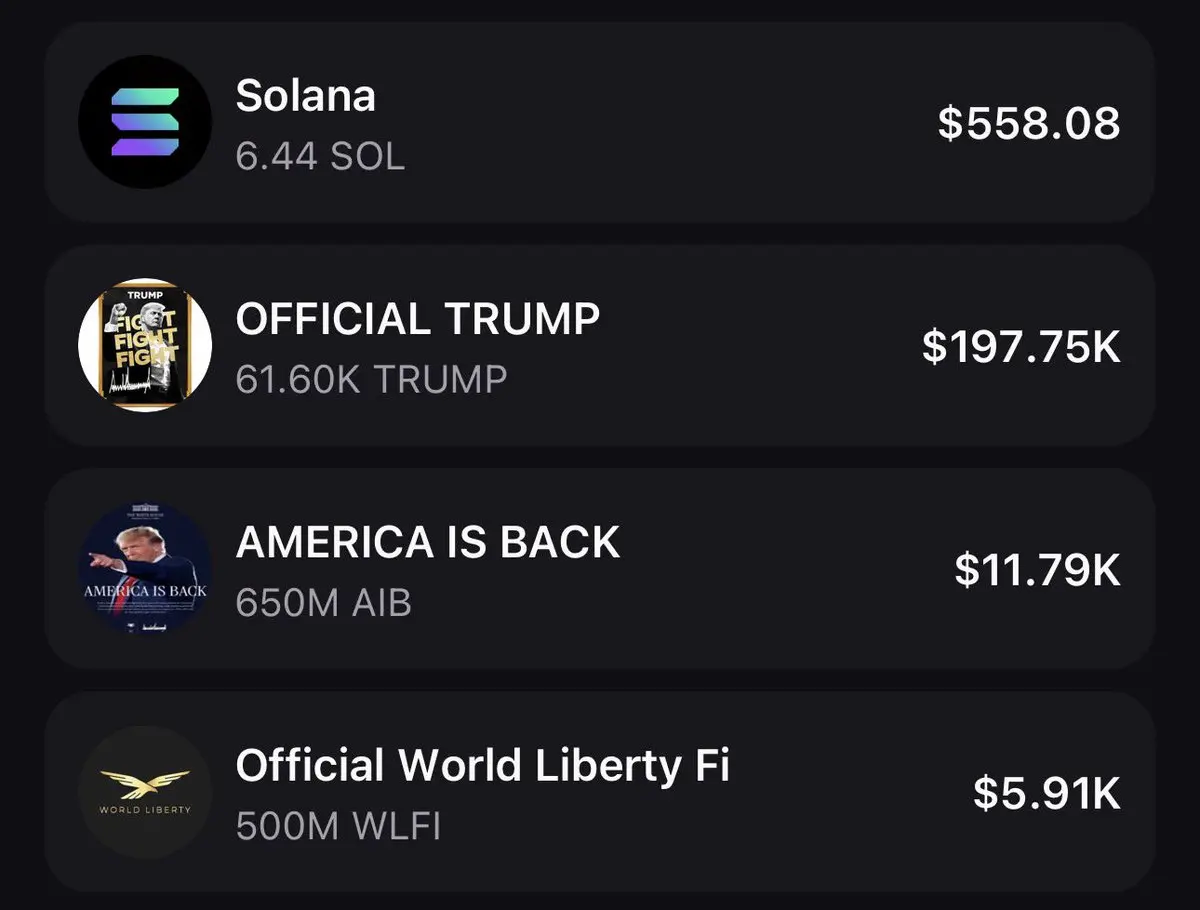
Task: Open the OFFICIAL TRUMP token name
Action: pyautogui.click(x=418, y=319)
